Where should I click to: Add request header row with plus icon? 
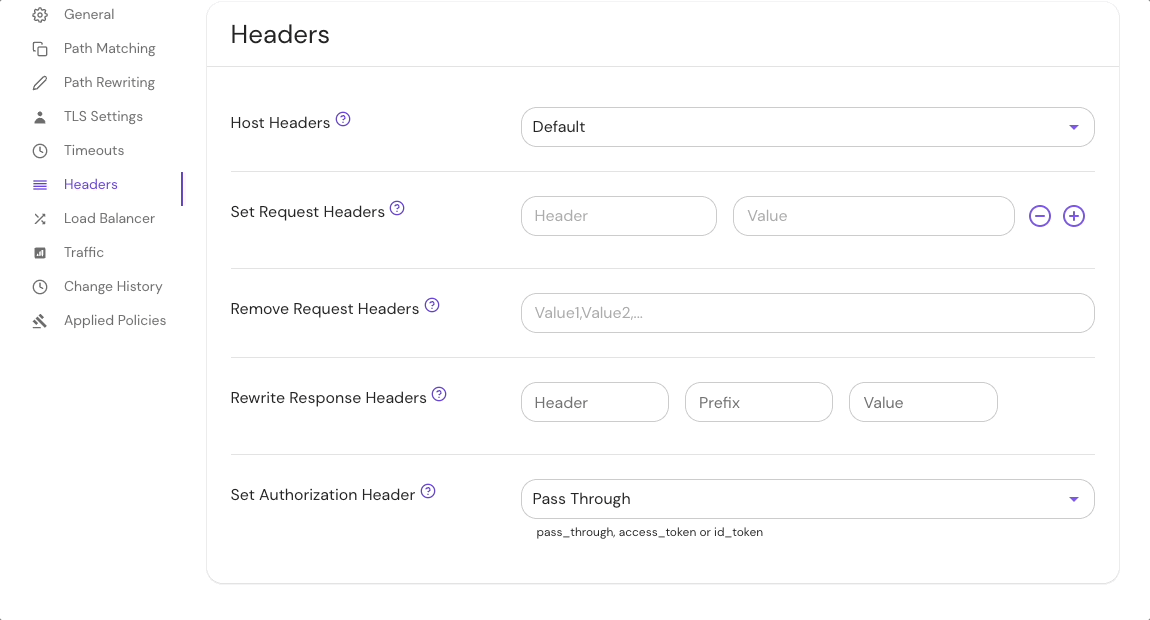pyautogui.click(x=1074, y=216)
